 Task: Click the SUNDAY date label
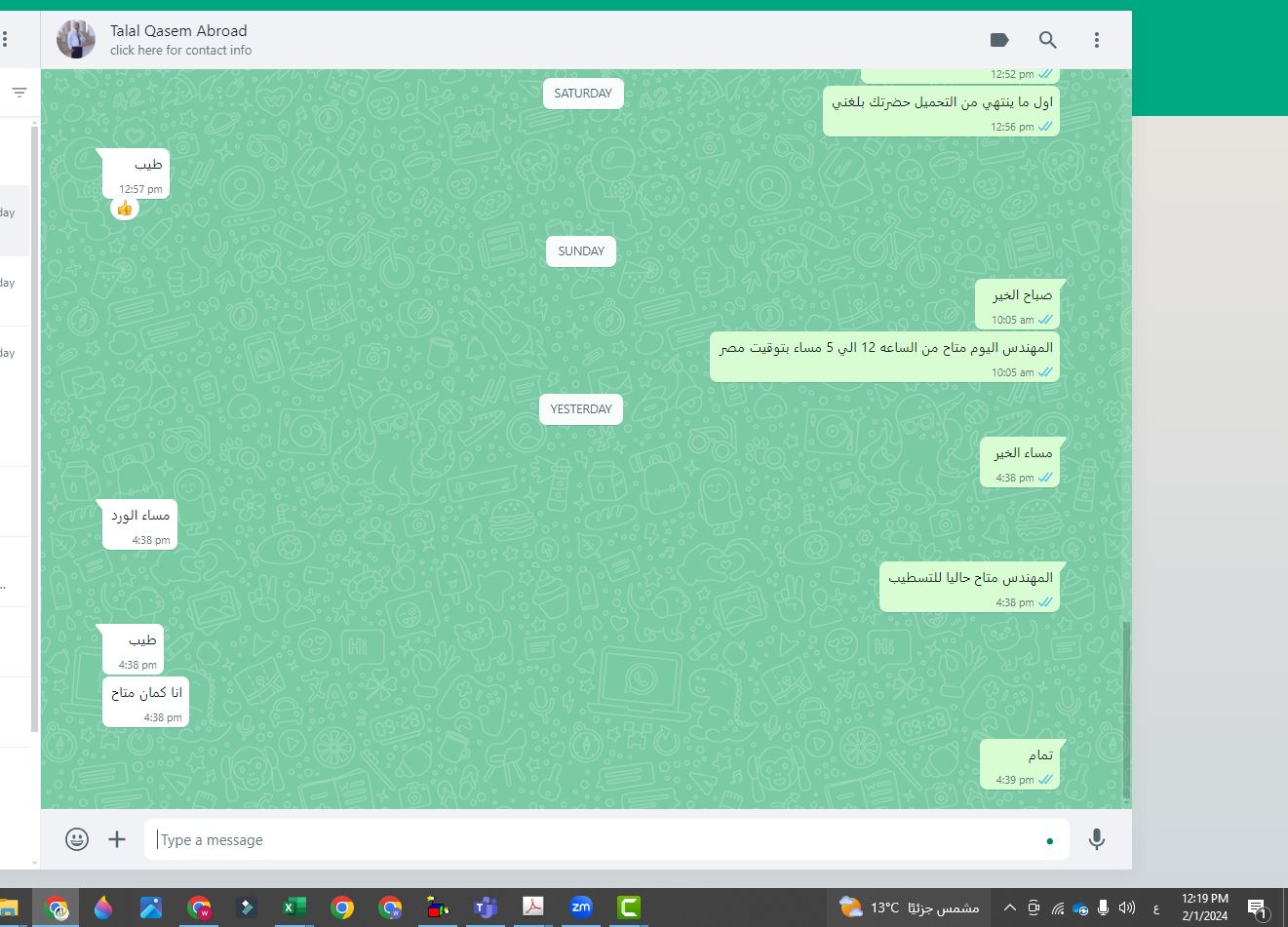(581, 251)
